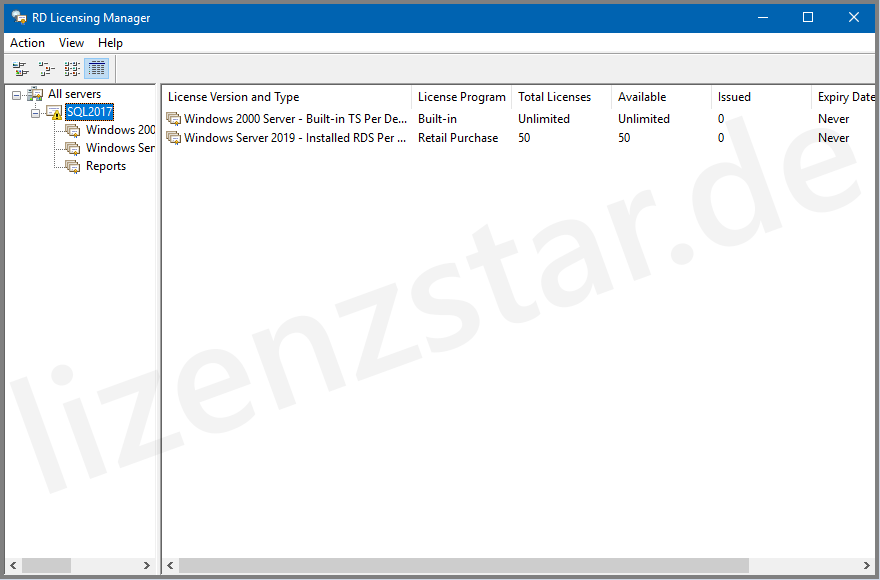This screenshot has height=580, width=880.
Task: Click the Large Icons view toolbar button
Action: click(19, 69)
